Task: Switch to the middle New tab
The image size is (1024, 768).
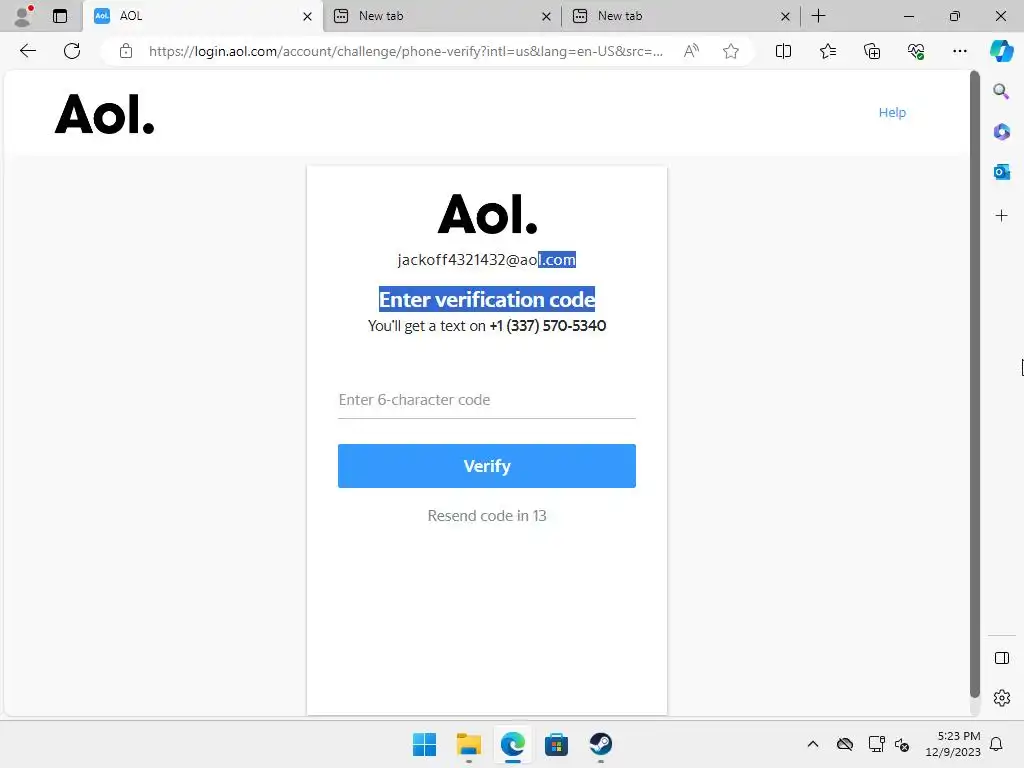Action: click(x=441, y=16)
